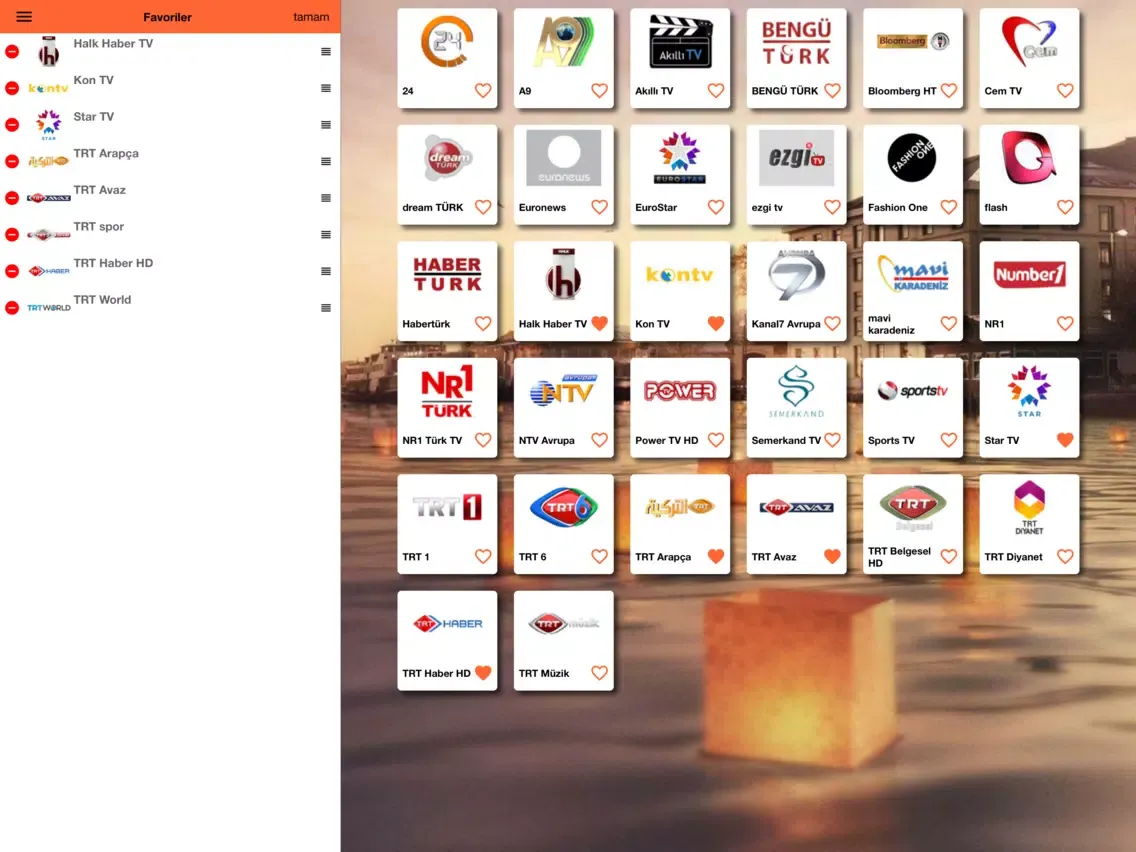Unfavorite Kon TV via filled heart

tap(716, 323)
